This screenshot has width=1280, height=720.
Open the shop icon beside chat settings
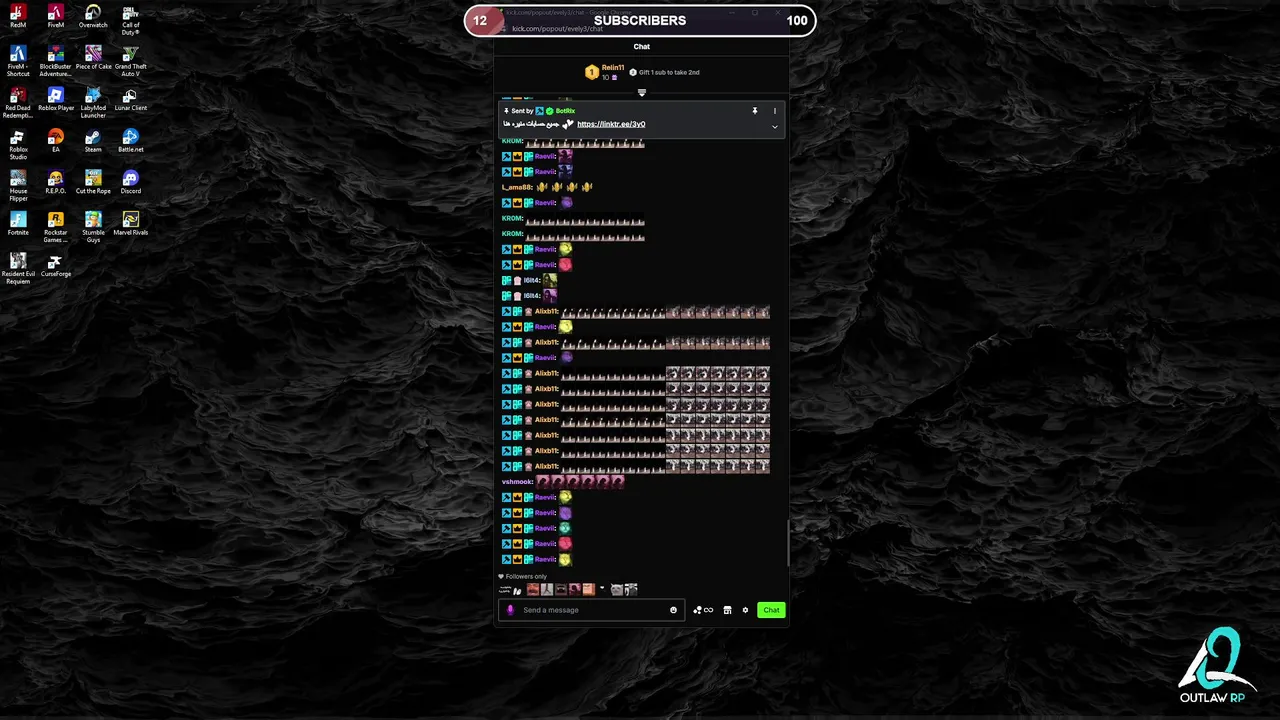tap(727, 610)
